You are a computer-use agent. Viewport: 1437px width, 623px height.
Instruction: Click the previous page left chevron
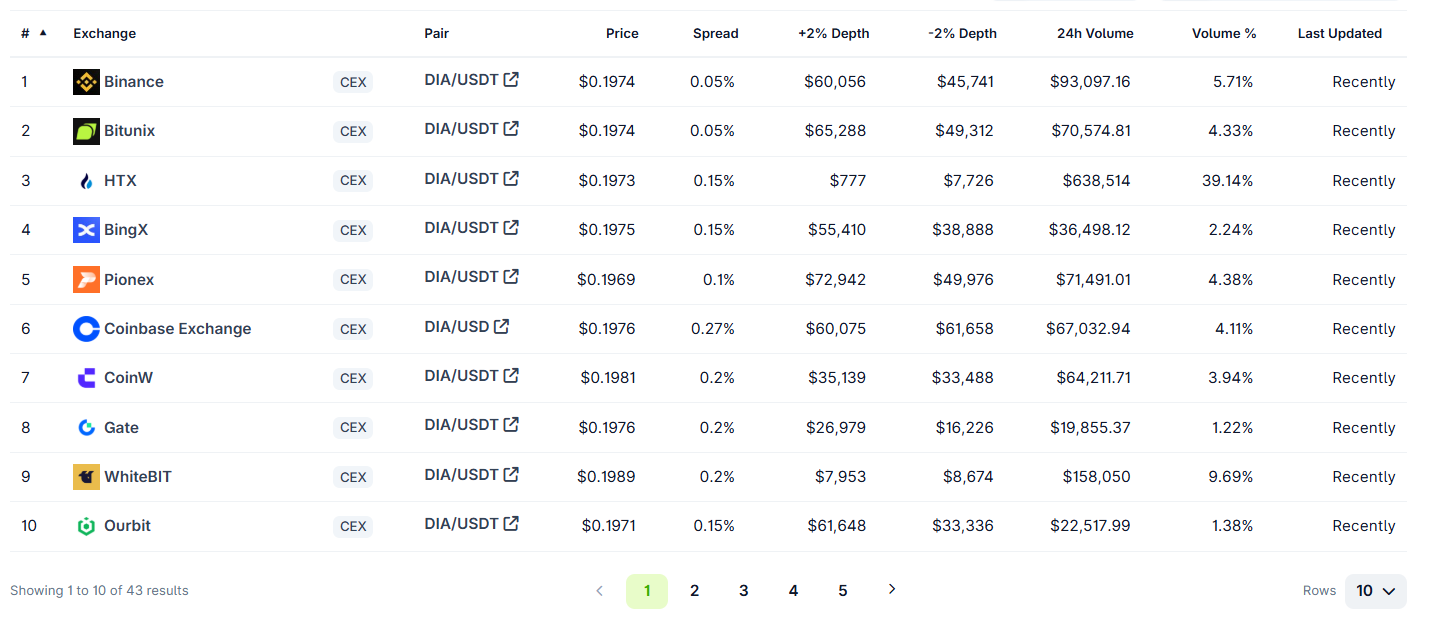pyautogui.click(x=600, y=591)
